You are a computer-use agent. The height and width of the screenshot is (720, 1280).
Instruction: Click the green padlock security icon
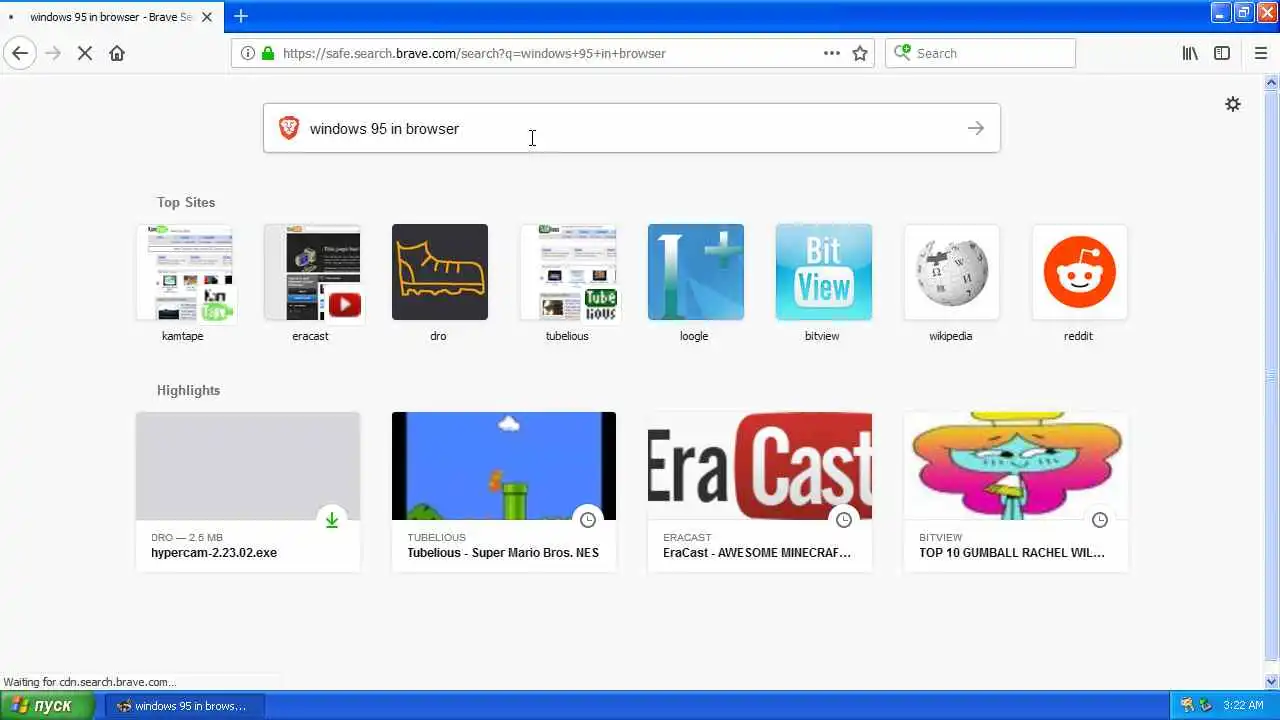[x=267, y=53]
